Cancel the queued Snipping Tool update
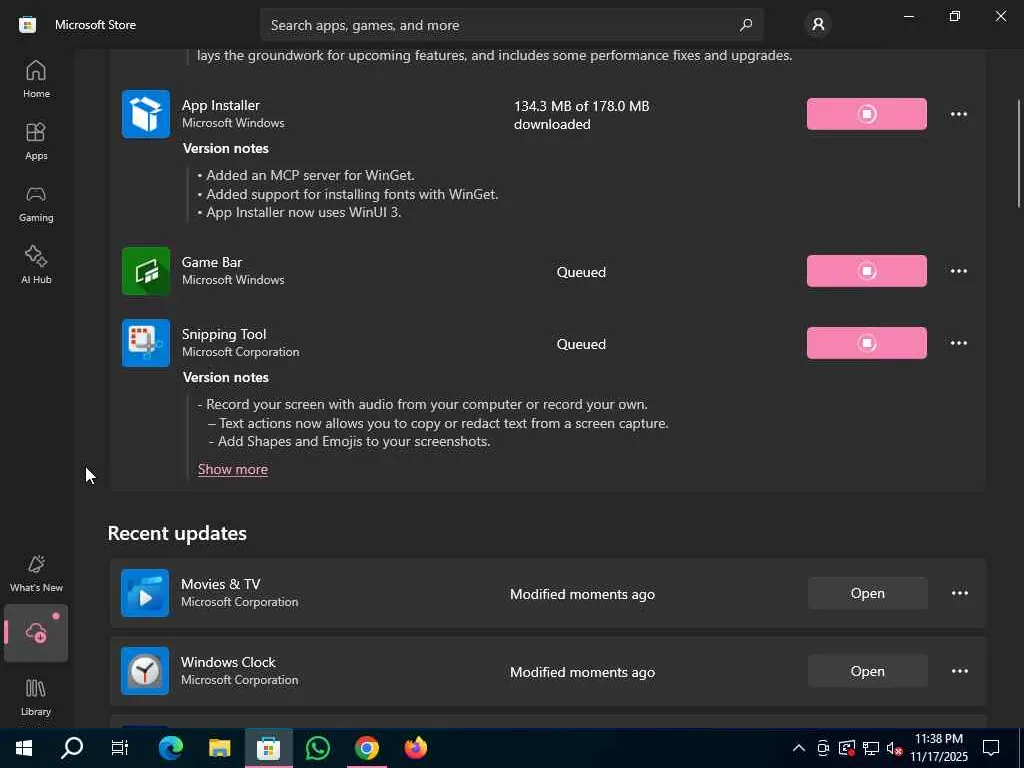Viewport: 1024px width, 768px height. click(x=867, y=343)
